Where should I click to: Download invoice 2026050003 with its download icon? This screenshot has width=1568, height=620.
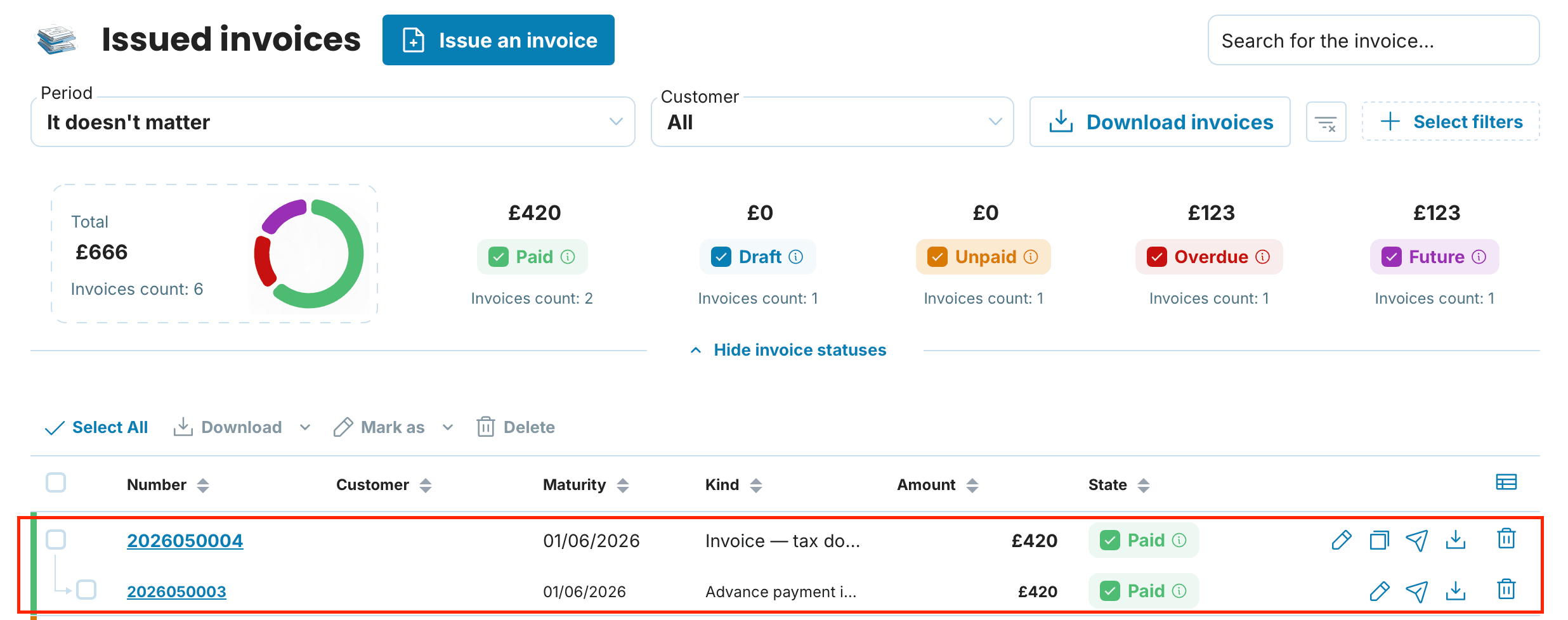[1456, 591]
